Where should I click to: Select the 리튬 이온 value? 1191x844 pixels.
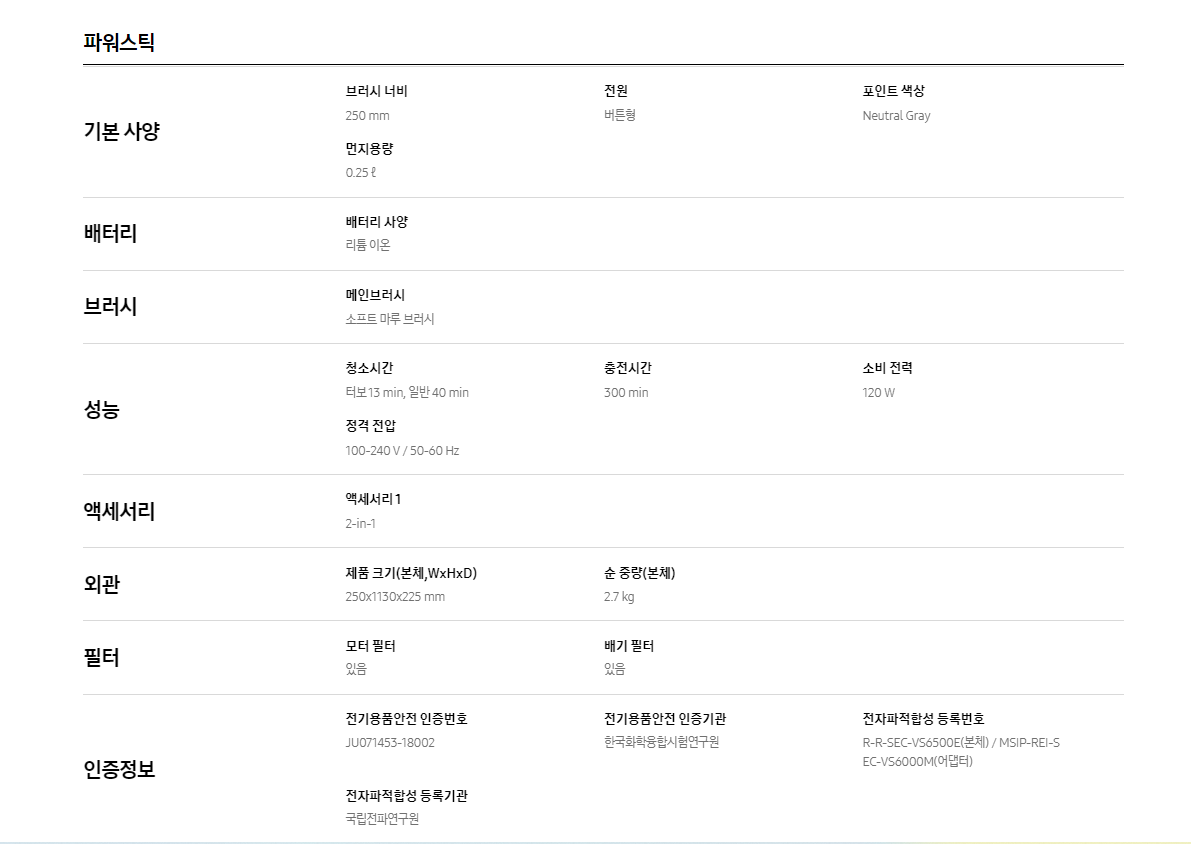click(368, 245)
